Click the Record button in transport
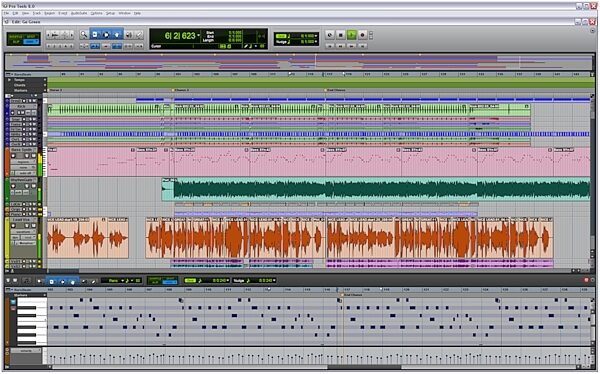This screenshot has height=374, width=600. (x=362, y=35)
